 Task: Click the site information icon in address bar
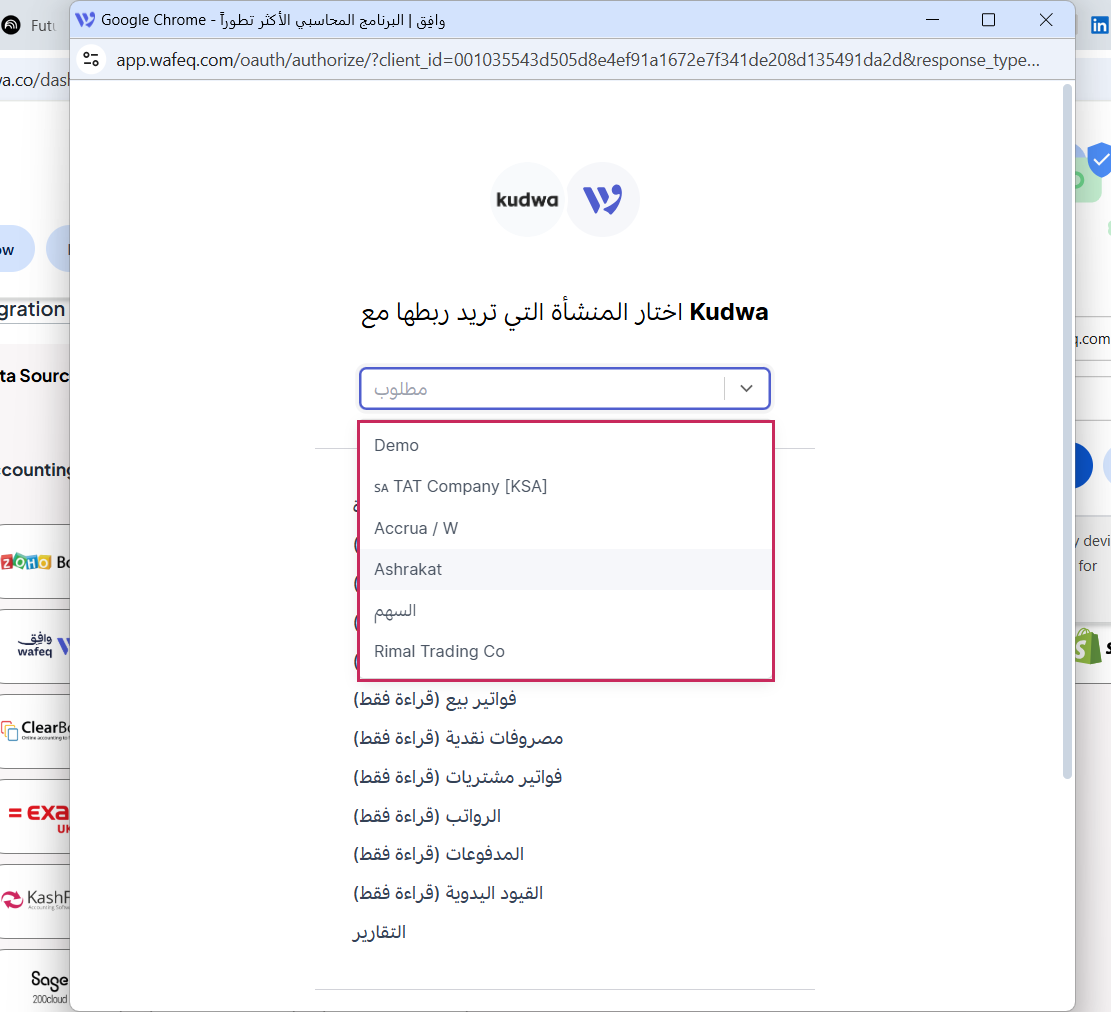pos(92,59)
